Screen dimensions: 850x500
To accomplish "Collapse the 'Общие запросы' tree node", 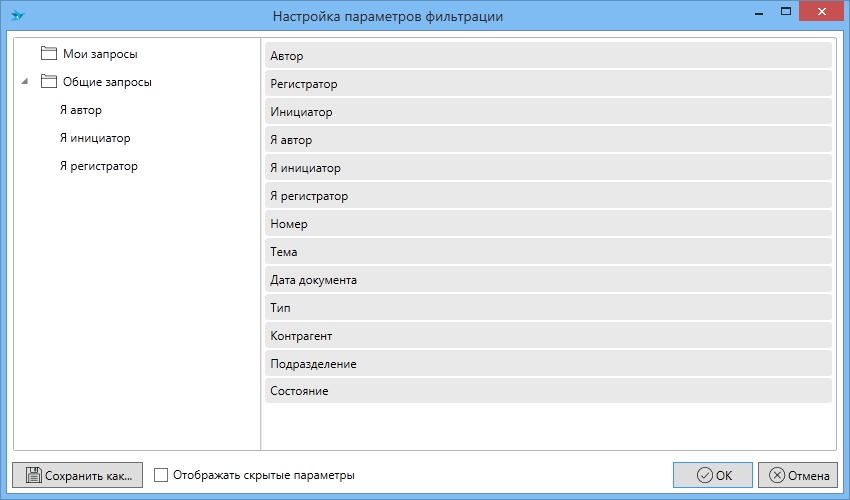I will [24, 82].
